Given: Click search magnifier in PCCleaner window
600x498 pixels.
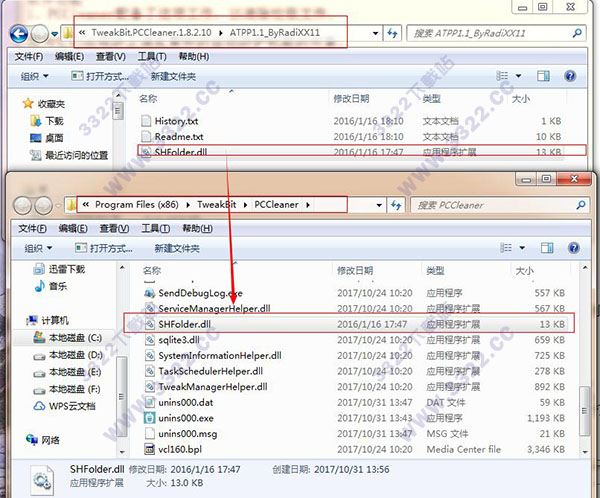Looking at the screenshot, I should coord(581,205).
